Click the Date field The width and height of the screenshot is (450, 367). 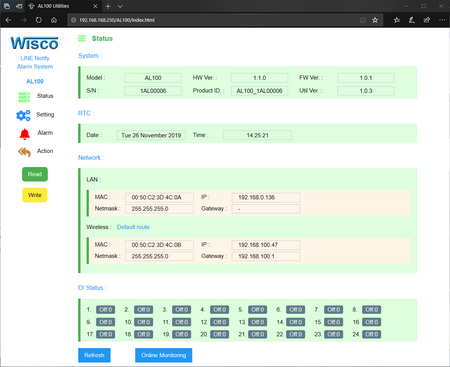coord(151,135)
